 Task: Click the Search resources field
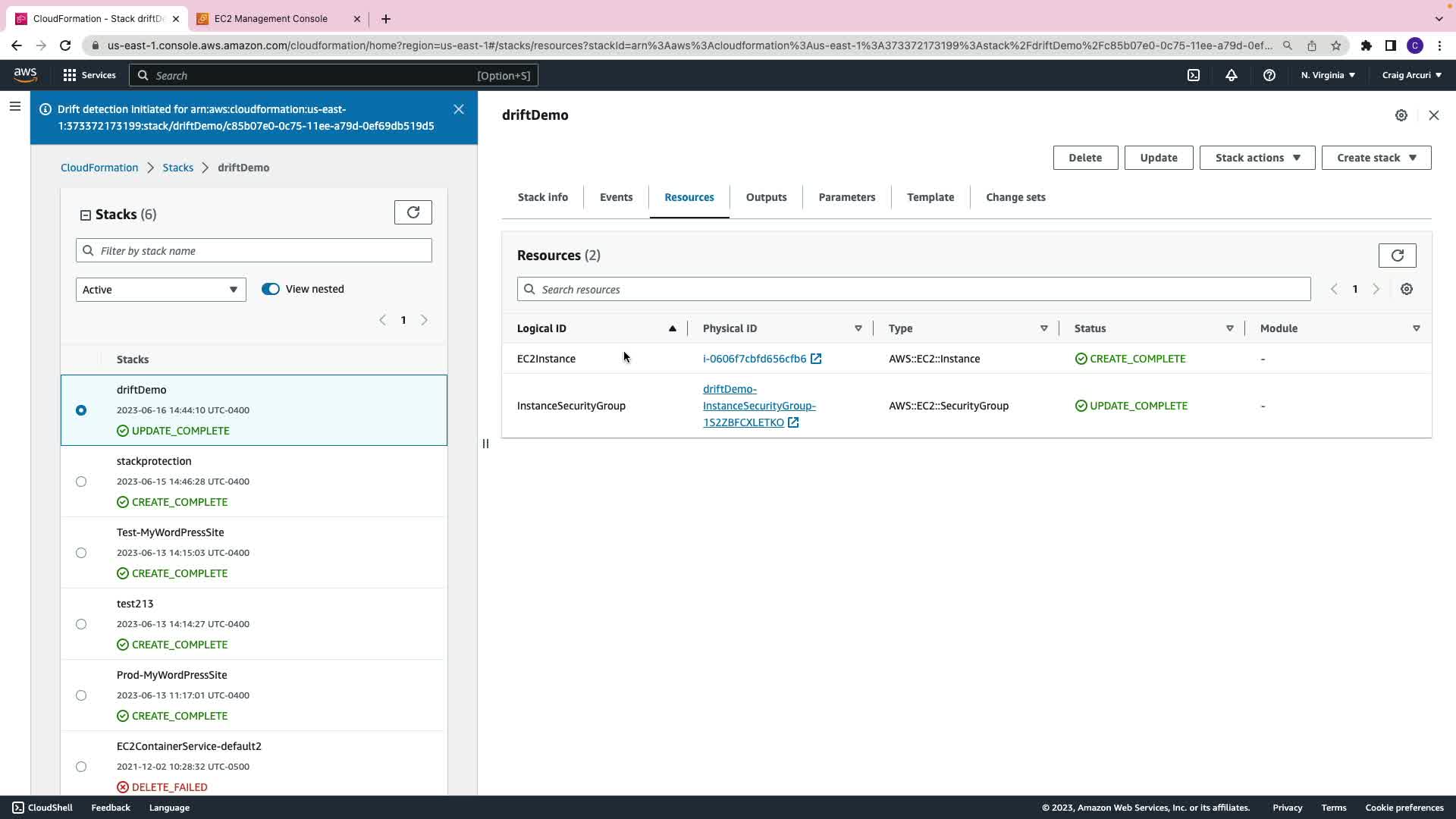[913, 290]
